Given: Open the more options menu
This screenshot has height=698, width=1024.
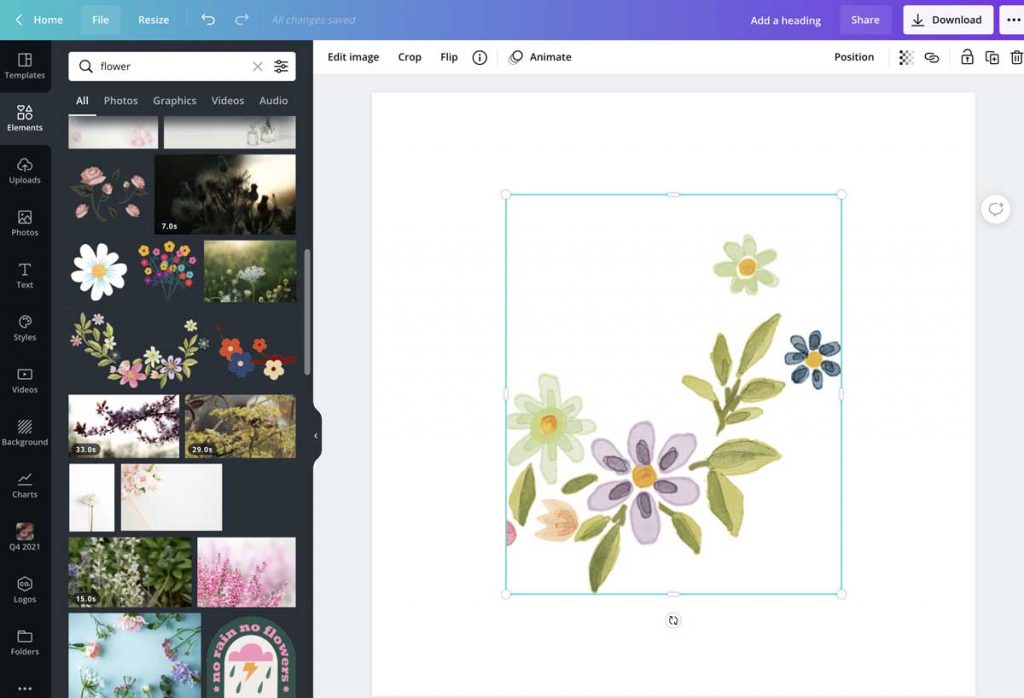Looking at the screenshot, I should (x=1013, y=19).
